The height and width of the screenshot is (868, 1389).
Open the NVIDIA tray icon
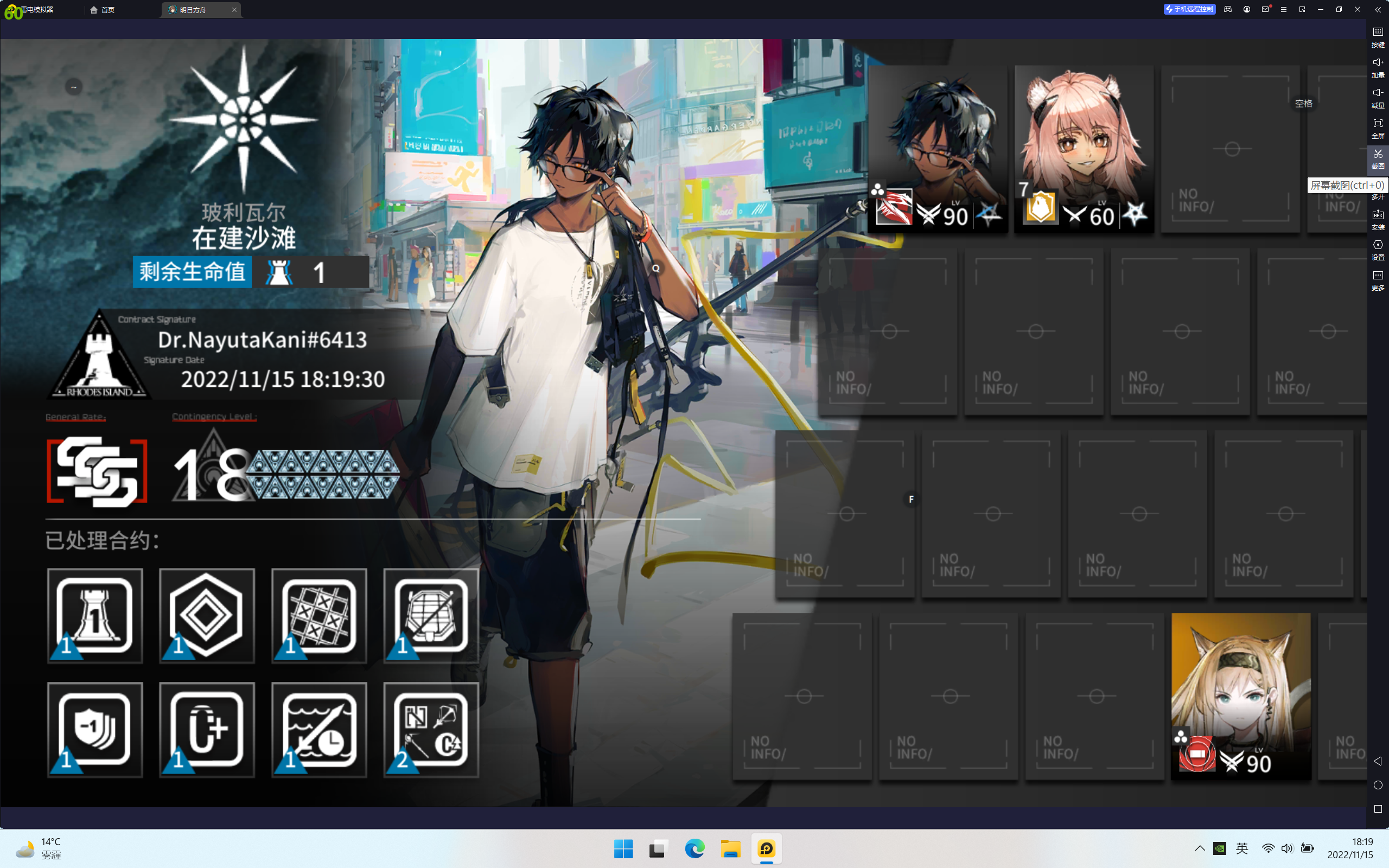pyautogui.click(x=1220, y=848)
